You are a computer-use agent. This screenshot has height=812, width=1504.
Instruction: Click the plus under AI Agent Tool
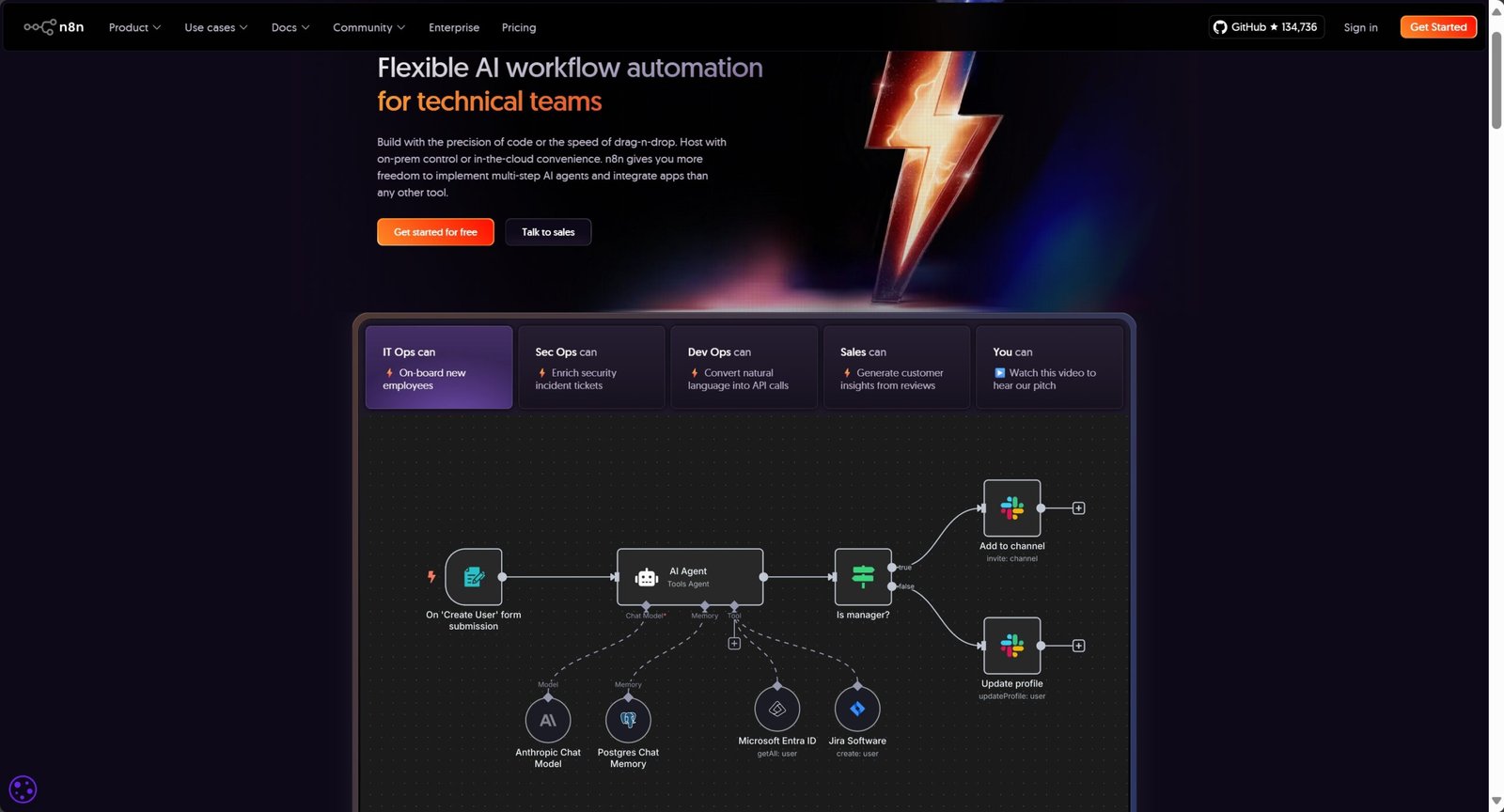(734, 644)
